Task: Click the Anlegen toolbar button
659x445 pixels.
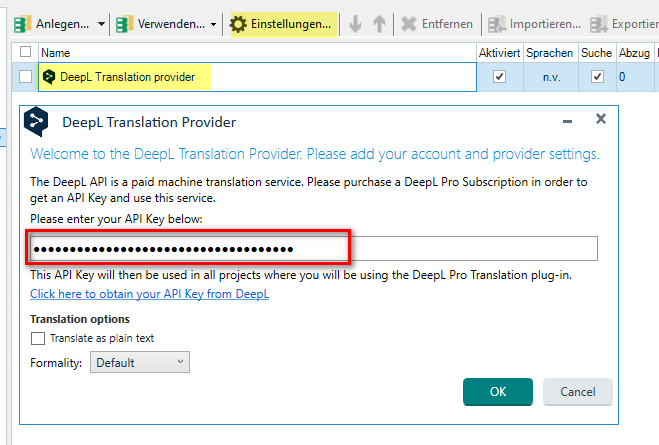Action: point(51,24)
